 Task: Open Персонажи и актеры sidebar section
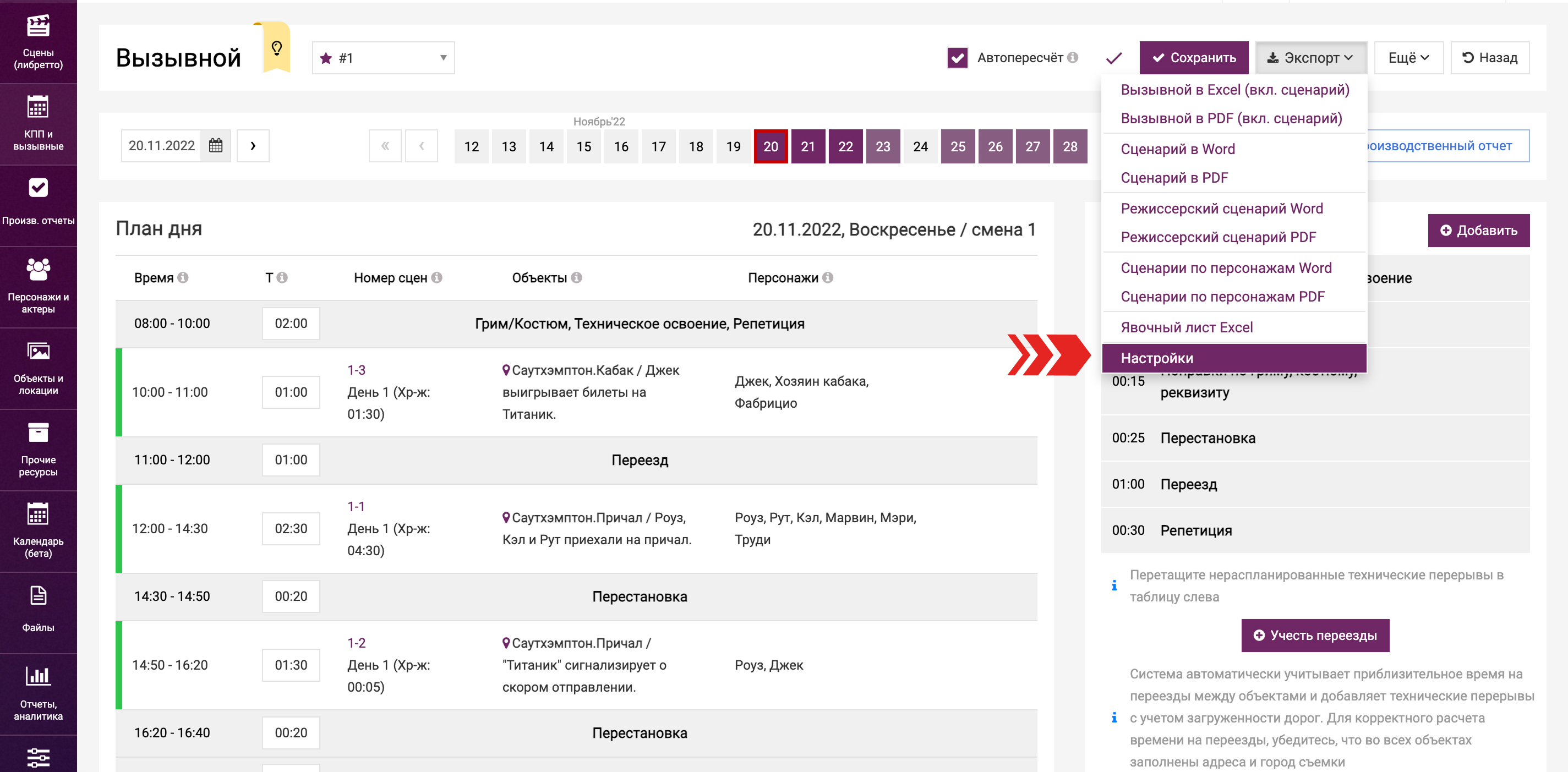point(39,287)
